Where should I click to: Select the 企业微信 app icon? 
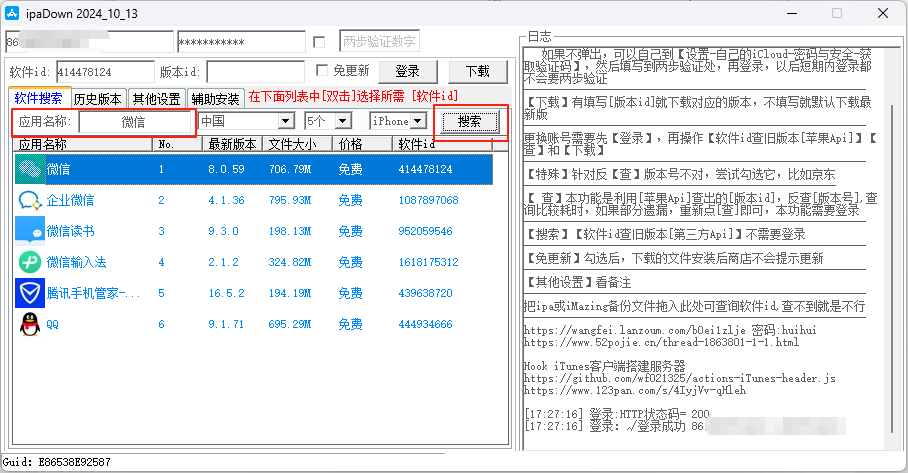click(x=30, y=200)
